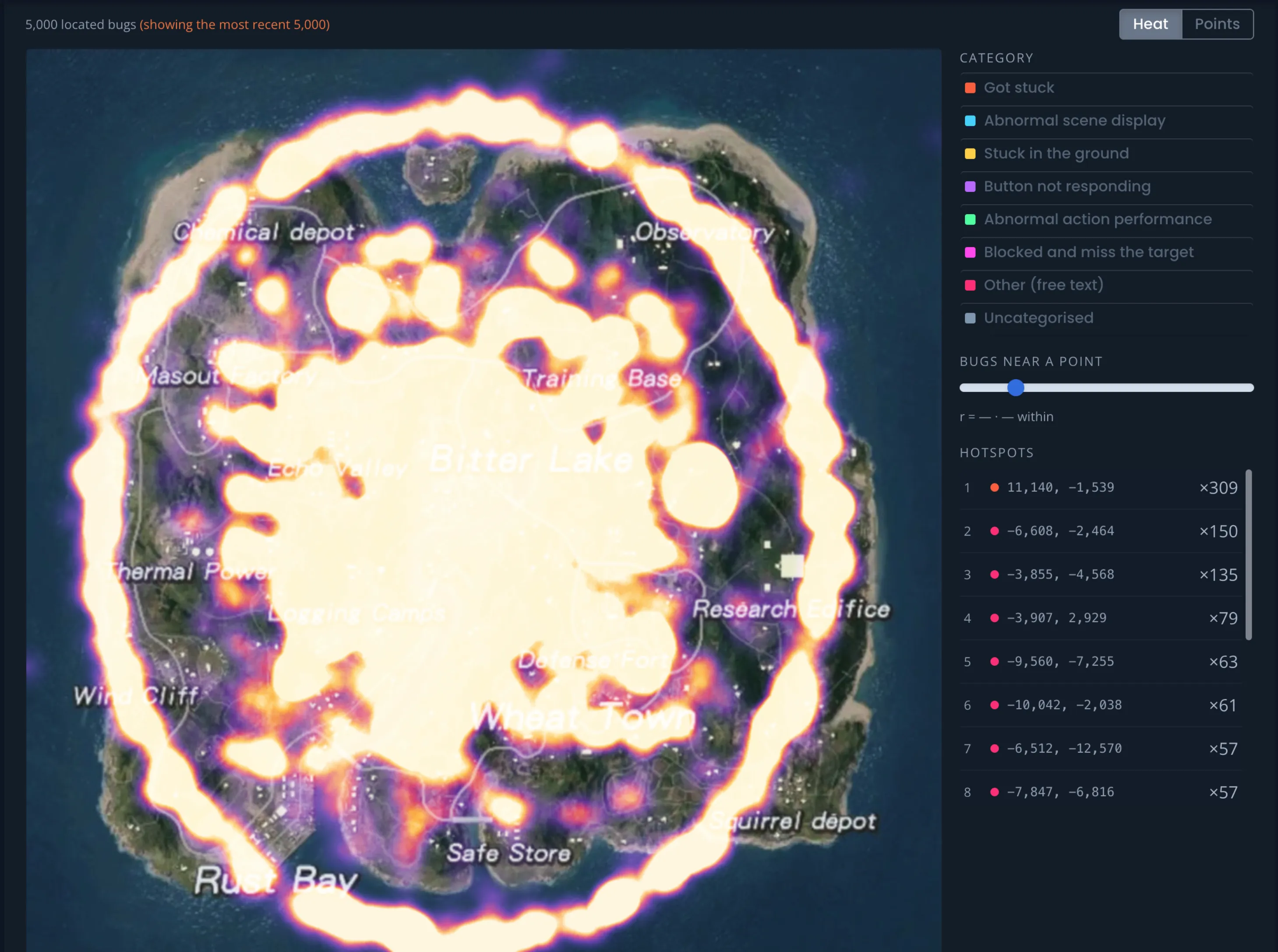Click the ×309 hotspot count
This screenshot has width=1278, height=952.
pos(1218,488)
